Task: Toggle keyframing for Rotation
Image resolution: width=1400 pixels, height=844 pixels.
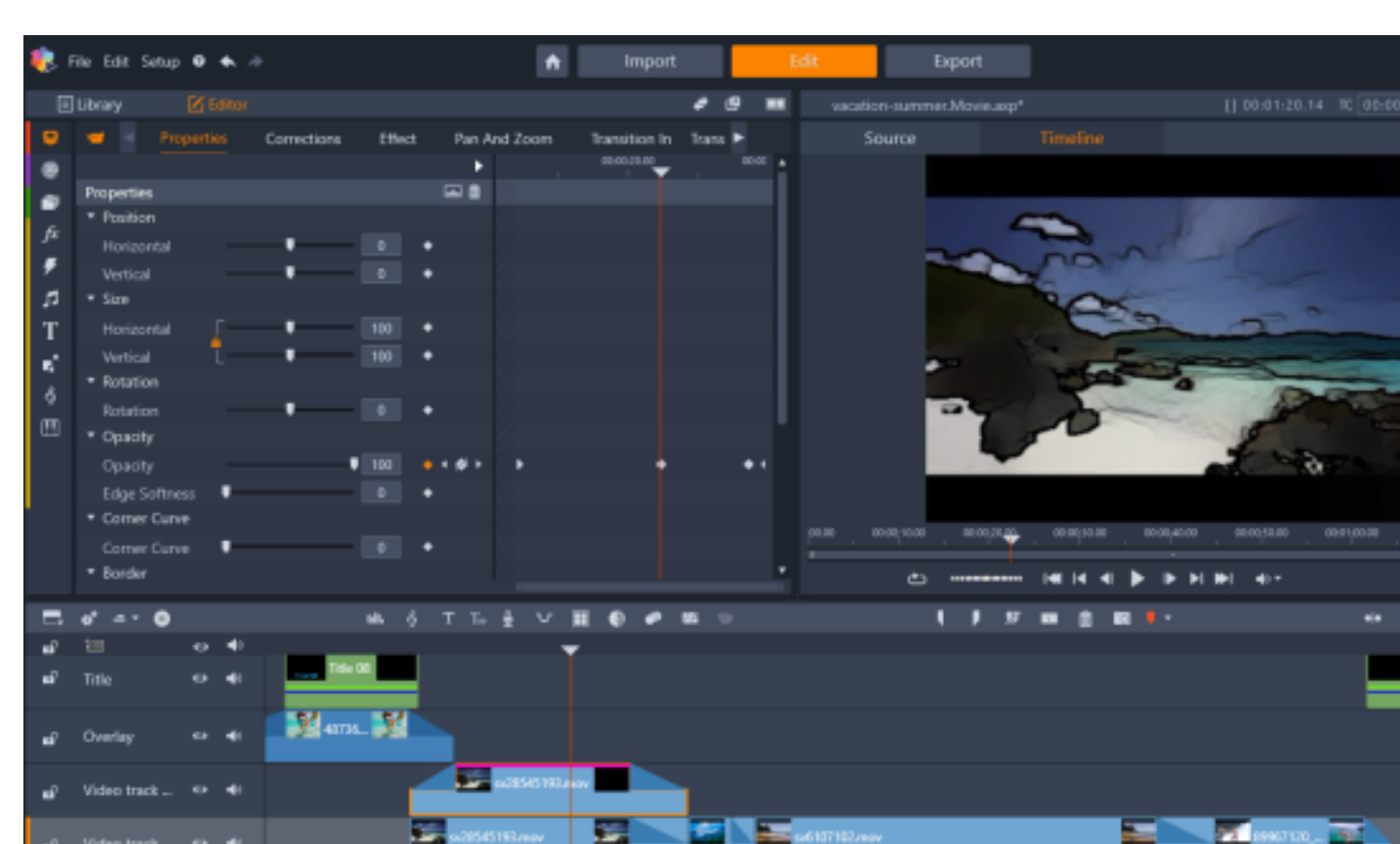Action: [428, 411]
